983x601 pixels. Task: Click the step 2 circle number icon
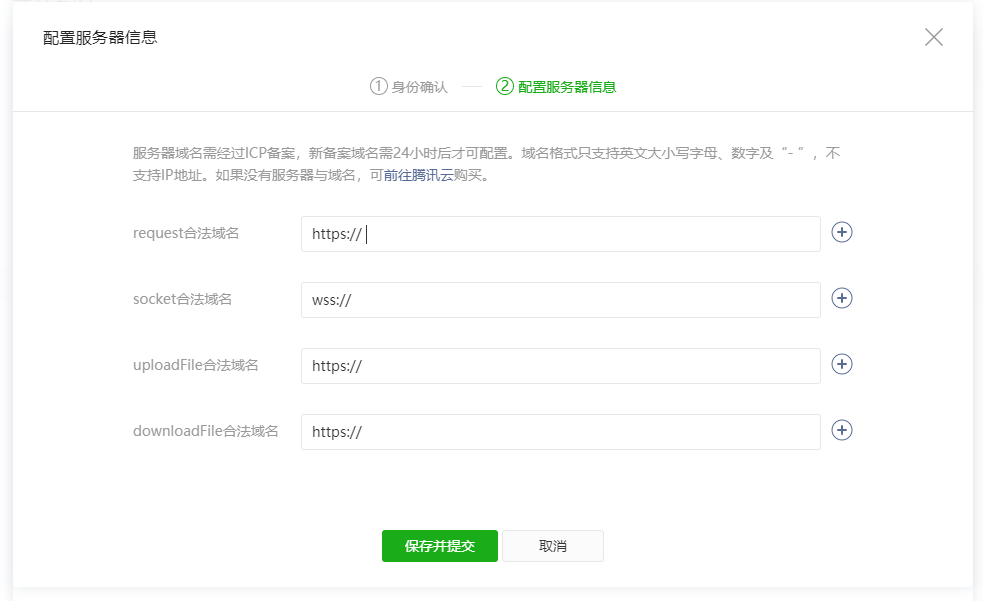pyautogui.click(x=505, y=86)
